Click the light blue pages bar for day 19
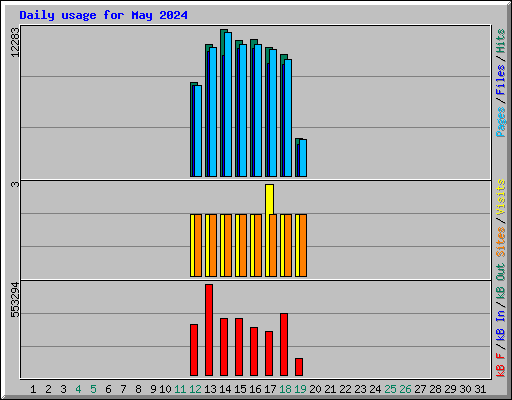Viewport: 512px width, 400px height. point(303,158)
